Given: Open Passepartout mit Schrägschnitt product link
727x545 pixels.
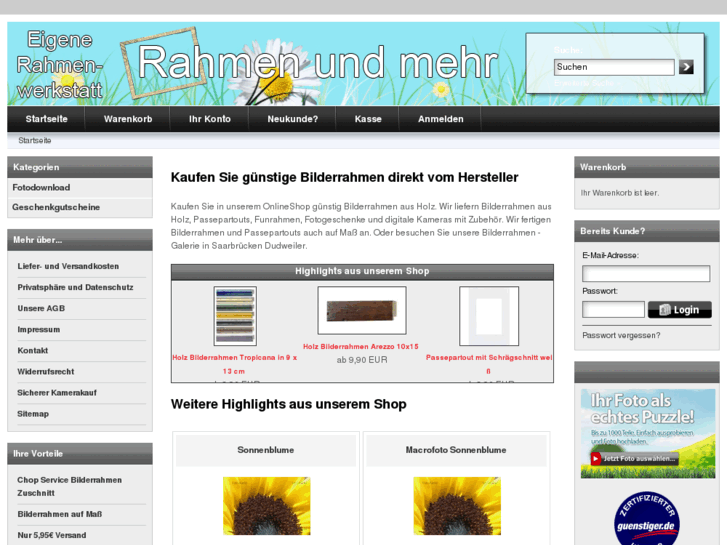Looking at the screenshot, I should [x=489, y=364].
